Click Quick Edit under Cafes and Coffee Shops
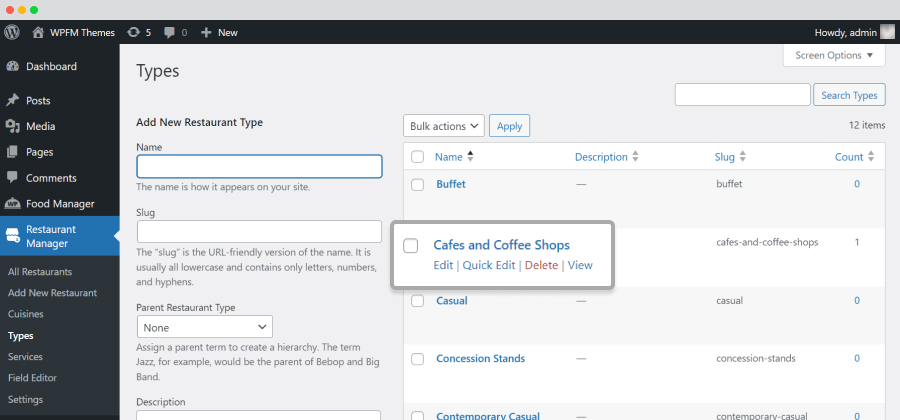900x420 pixels. (x=489, y=265)
